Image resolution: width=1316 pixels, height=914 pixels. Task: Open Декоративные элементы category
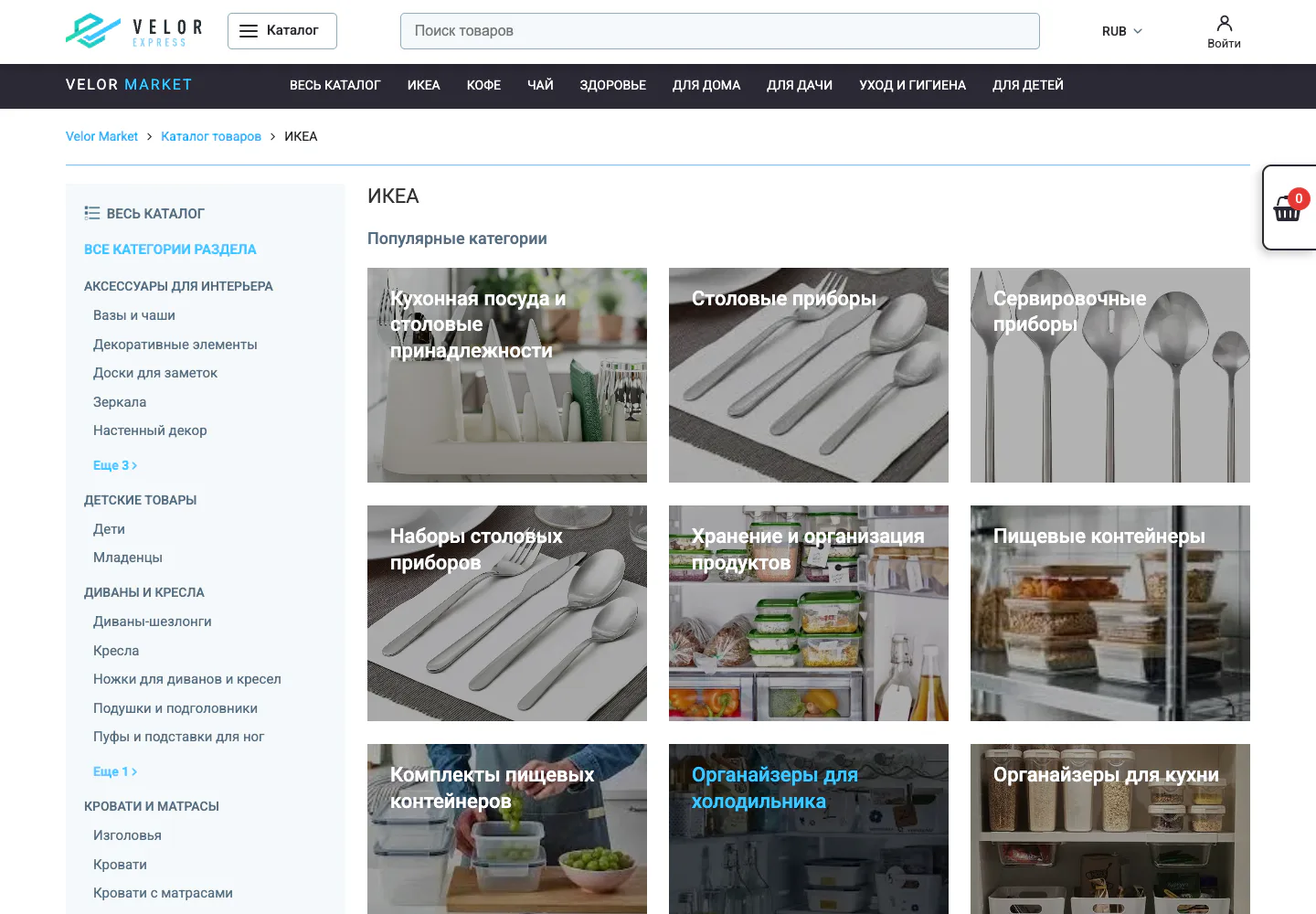175,345
